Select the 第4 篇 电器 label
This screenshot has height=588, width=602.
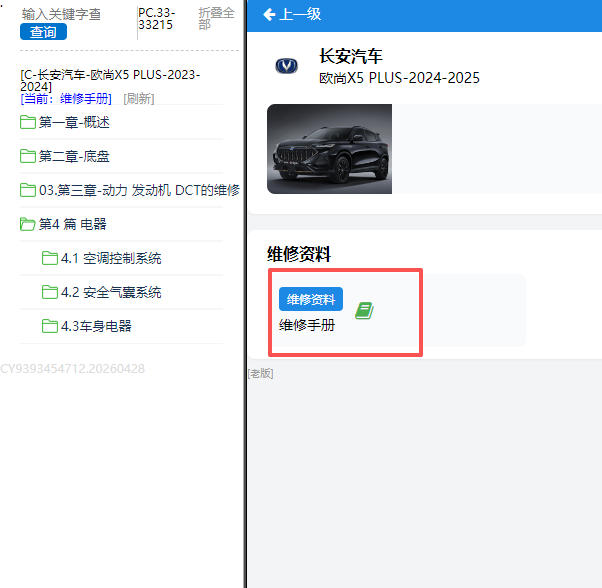tap(73, 224)
